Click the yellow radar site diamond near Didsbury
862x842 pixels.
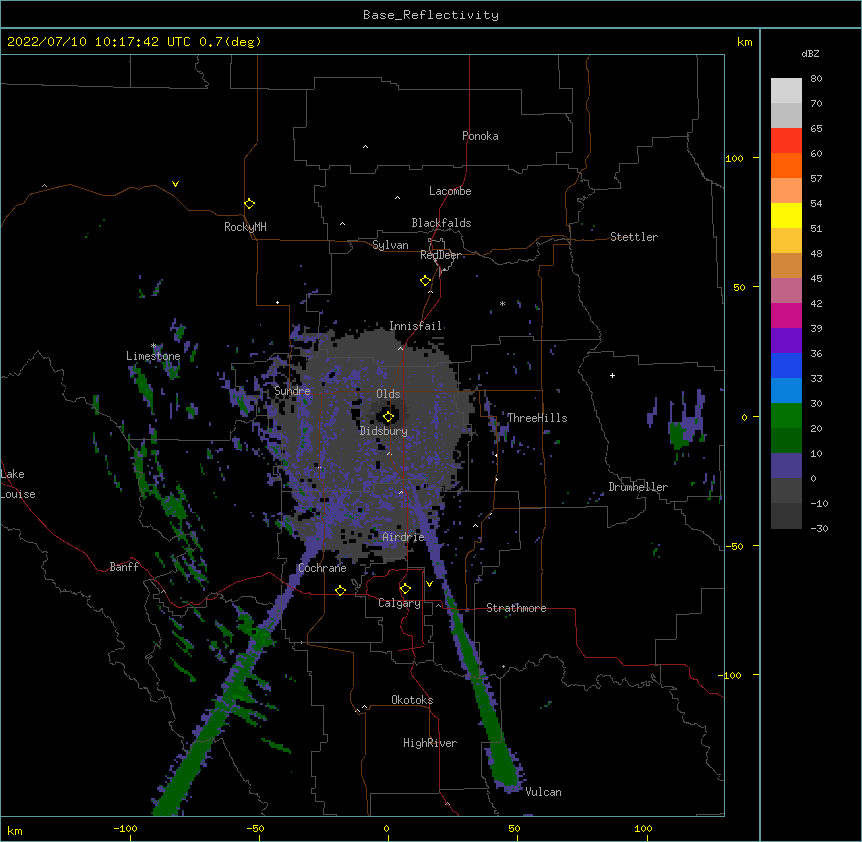pos(388,417)
